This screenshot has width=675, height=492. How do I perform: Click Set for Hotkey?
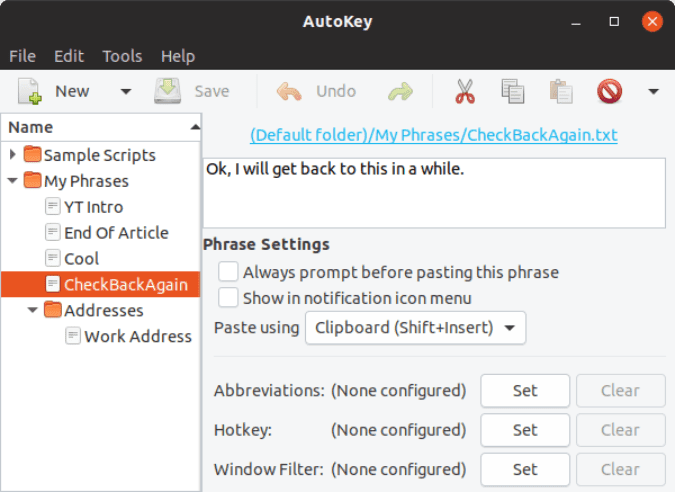point(525,430)
